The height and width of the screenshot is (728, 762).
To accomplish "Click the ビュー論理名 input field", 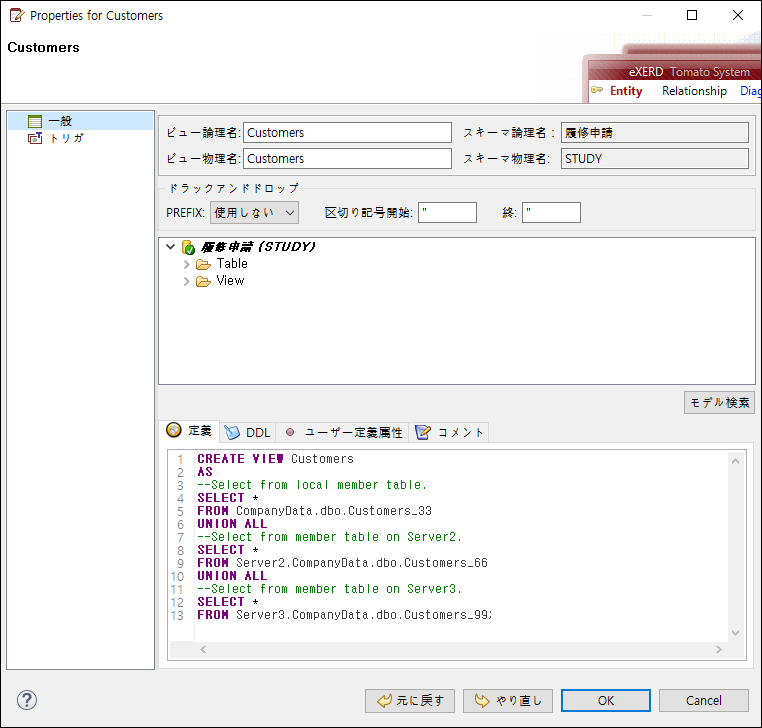I will 347,133.
